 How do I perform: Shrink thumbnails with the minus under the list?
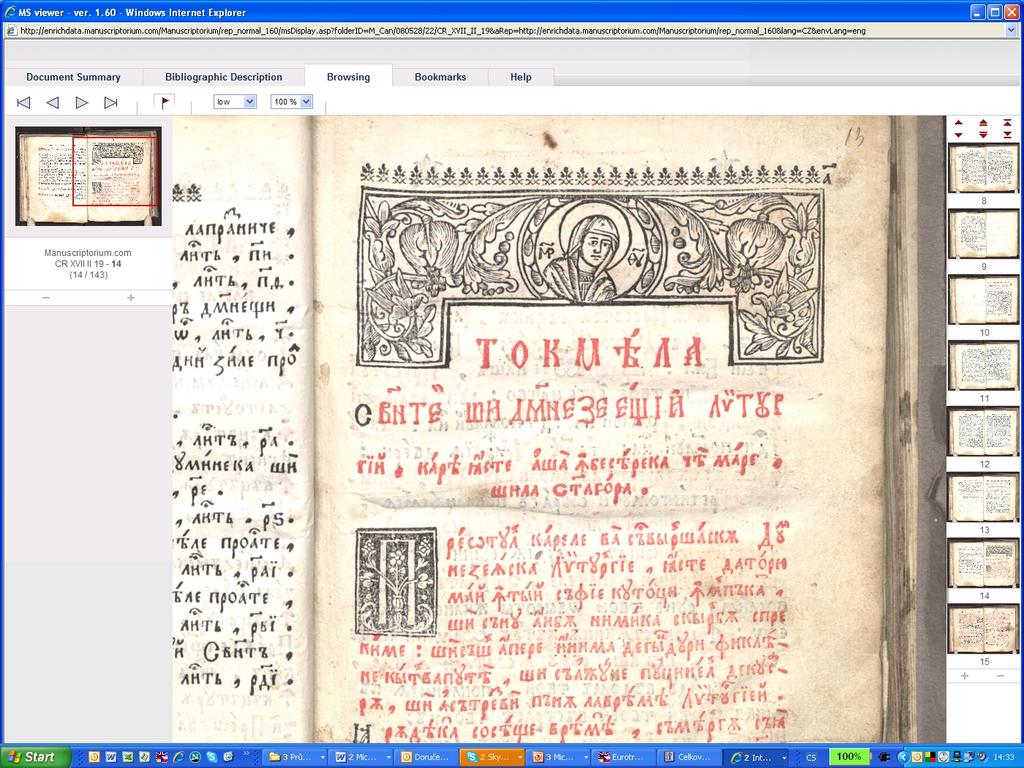(x=1001, y=676)
